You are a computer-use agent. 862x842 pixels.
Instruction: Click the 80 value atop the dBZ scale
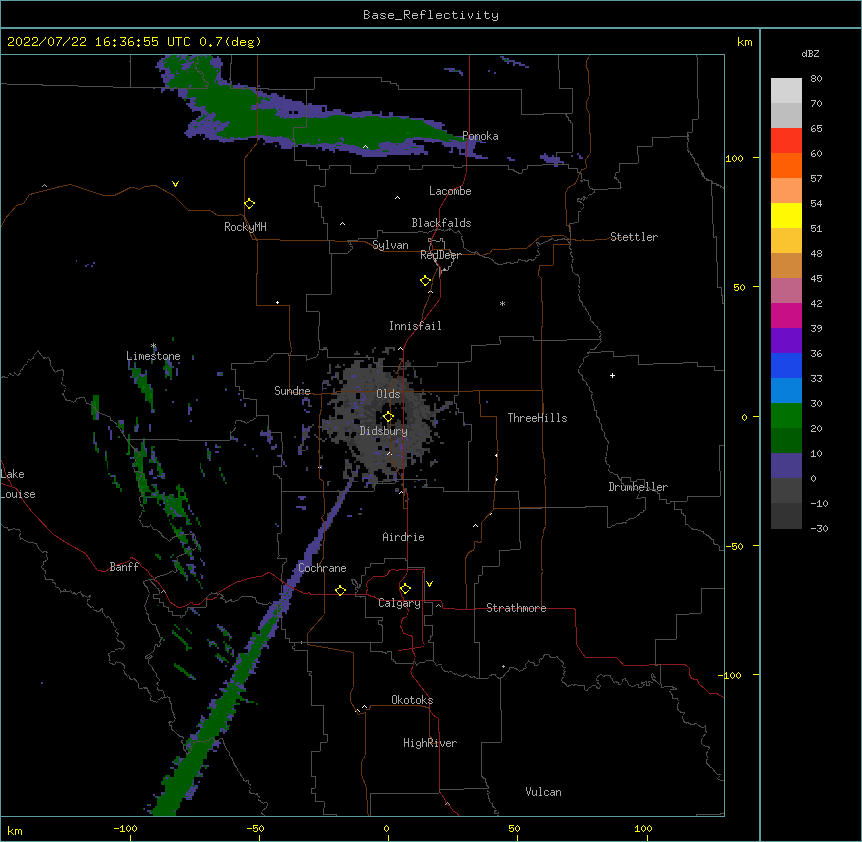[x=816, y=79]
